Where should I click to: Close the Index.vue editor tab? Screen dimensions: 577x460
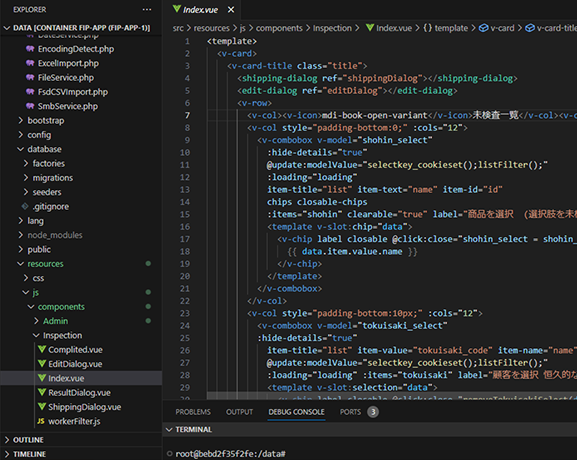tap(231, 10)
